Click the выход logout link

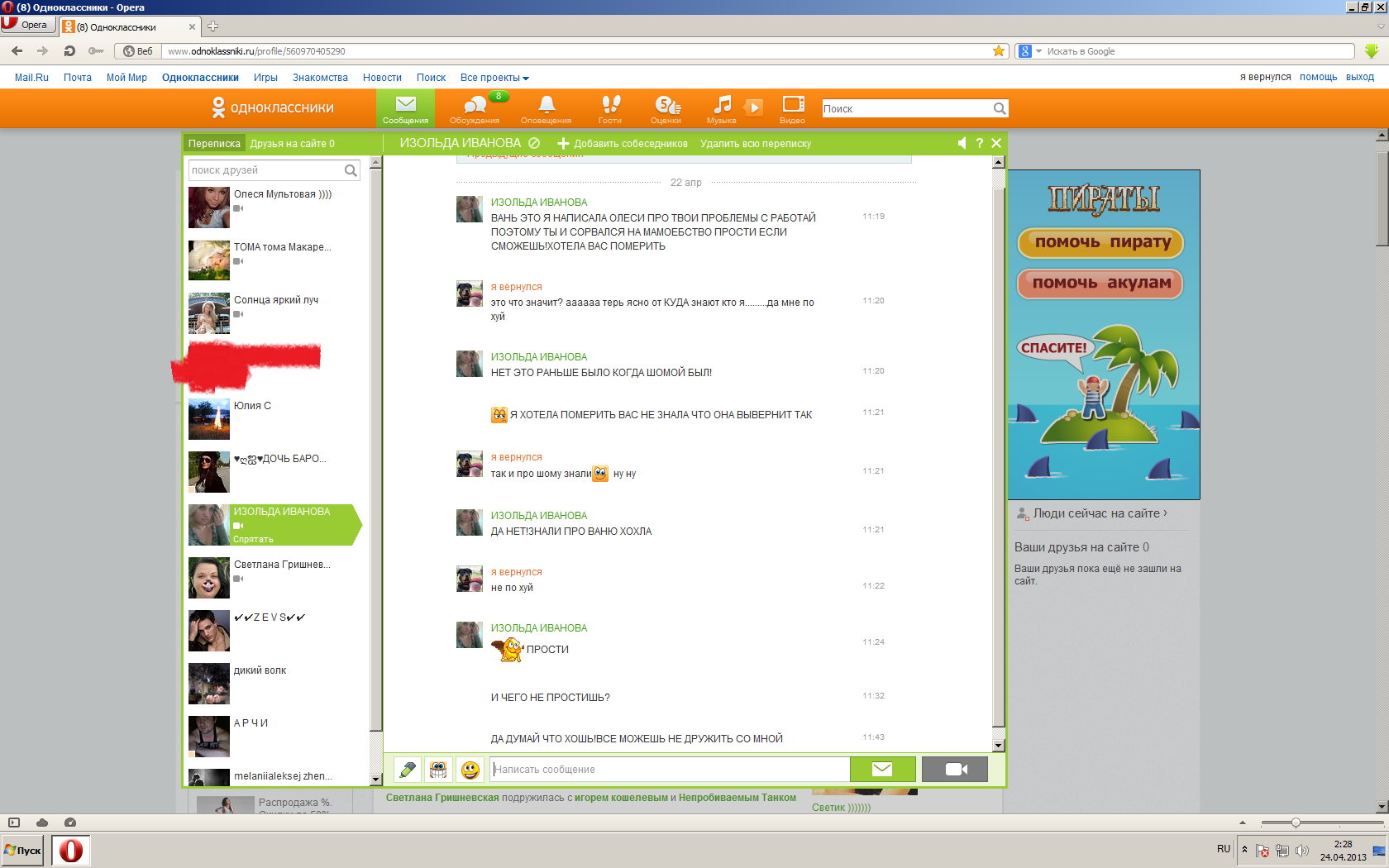(1360, 77)
